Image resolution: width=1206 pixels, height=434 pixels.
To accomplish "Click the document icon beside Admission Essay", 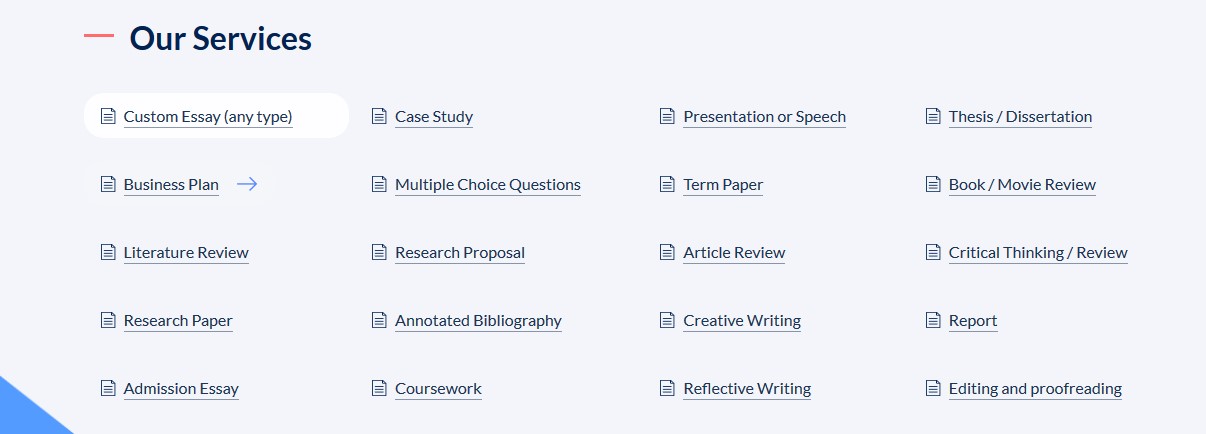I will coord(108,388).
